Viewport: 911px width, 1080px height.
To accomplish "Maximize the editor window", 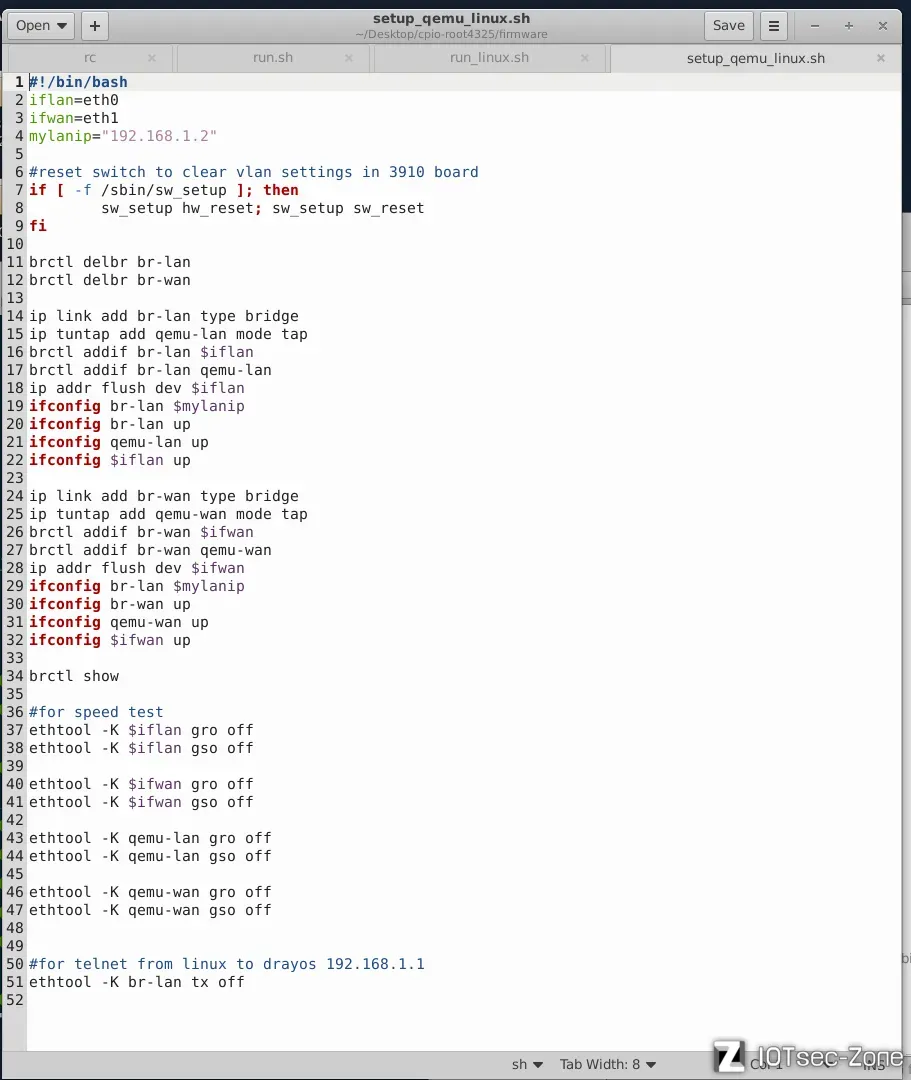I will point(849,26).
